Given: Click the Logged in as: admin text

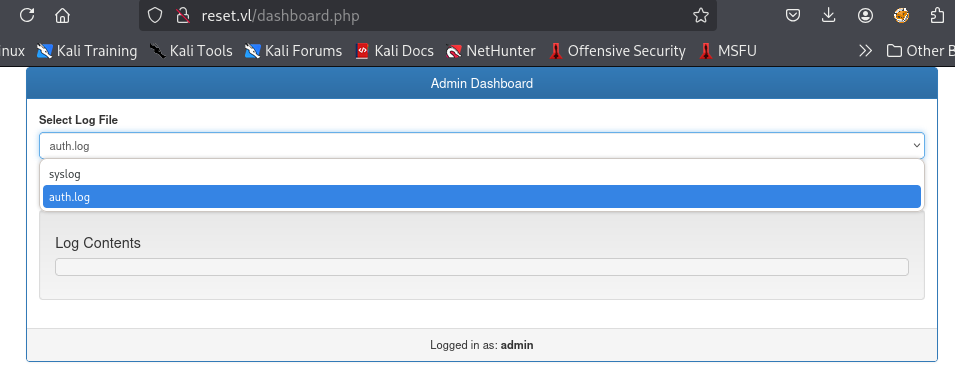Looking at the screenshot, I should tap(482, 345).
